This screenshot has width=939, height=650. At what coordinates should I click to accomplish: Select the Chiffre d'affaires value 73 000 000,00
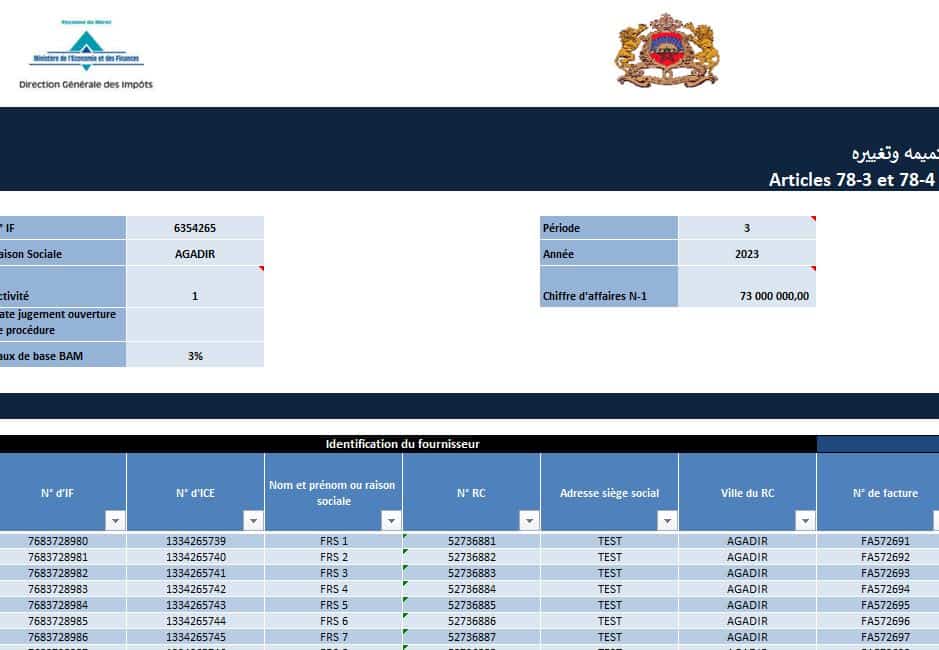point(747,287)
